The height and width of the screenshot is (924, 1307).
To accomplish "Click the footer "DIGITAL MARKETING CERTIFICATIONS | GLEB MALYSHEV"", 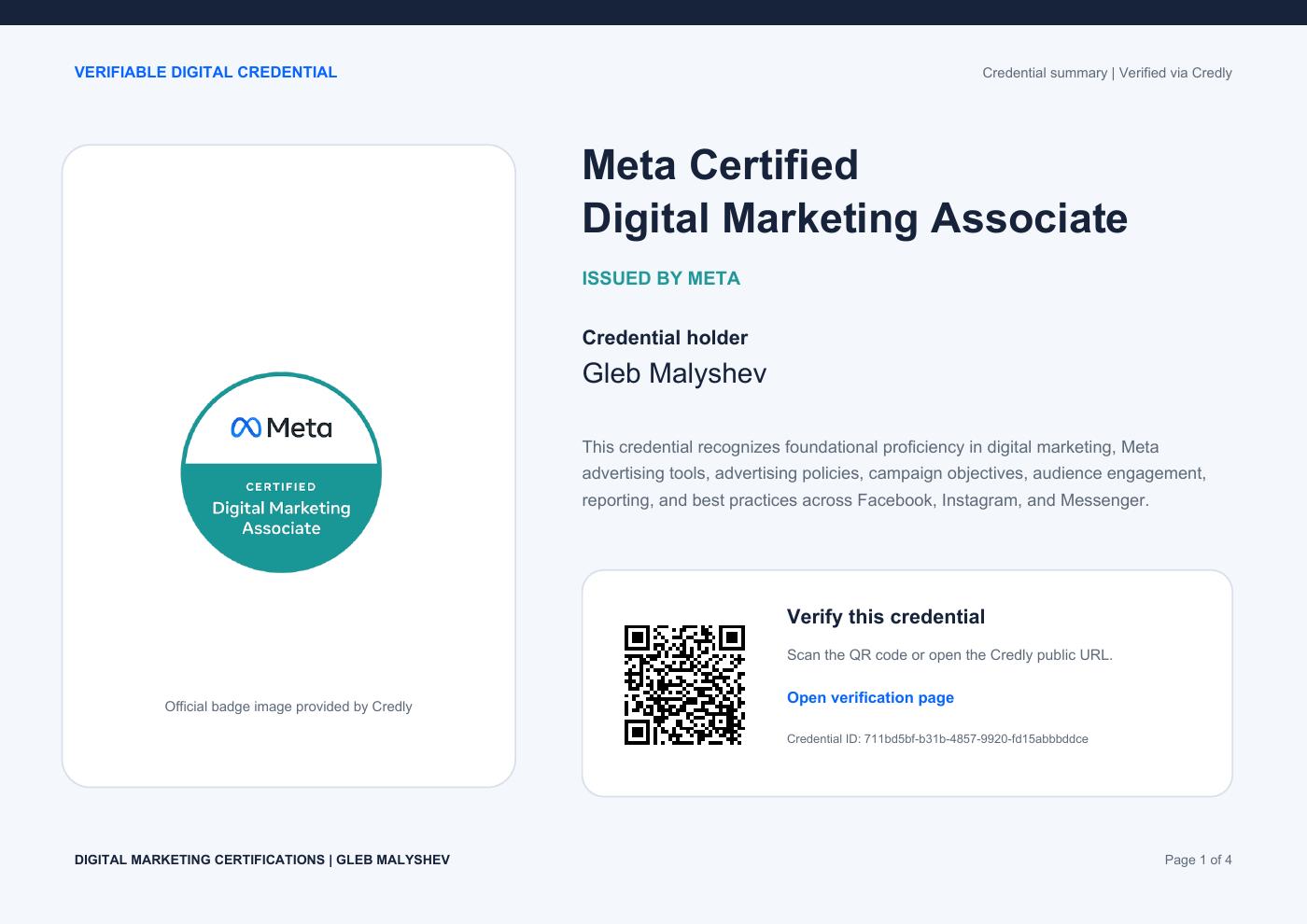I will pos(262,860).
